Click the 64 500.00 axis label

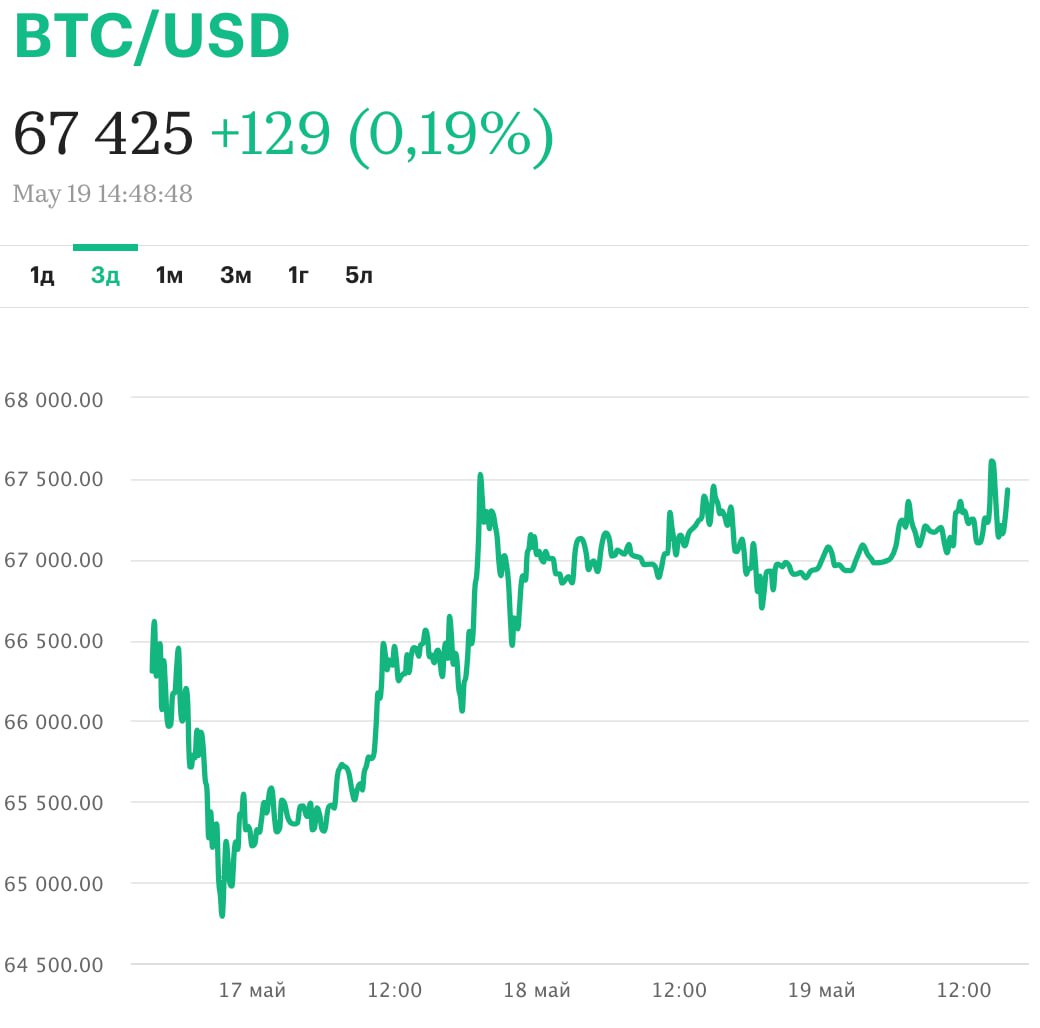[x=54, y=965]
